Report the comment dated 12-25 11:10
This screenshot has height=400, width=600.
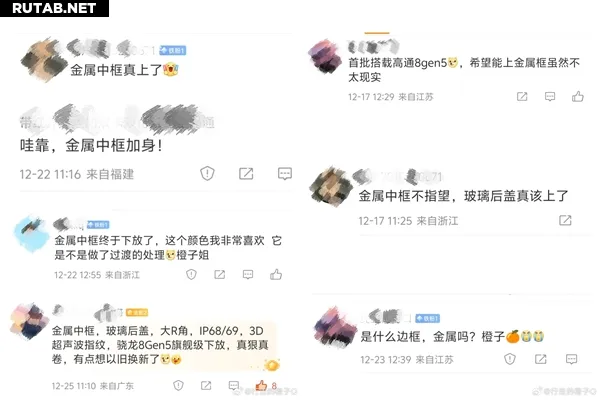point(178,385)
